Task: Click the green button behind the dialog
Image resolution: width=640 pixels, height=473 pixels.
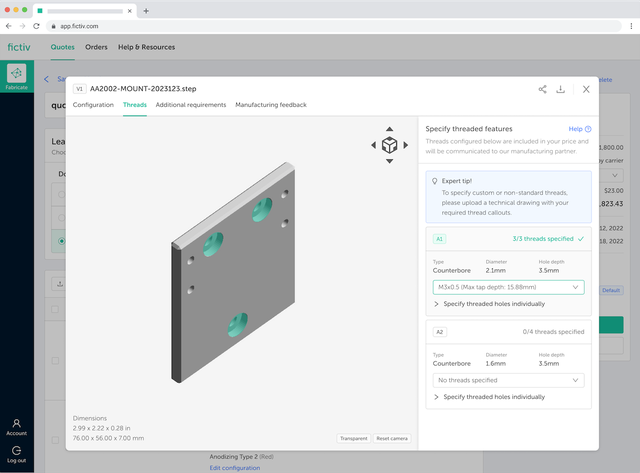Action: [x=611, y=325]
